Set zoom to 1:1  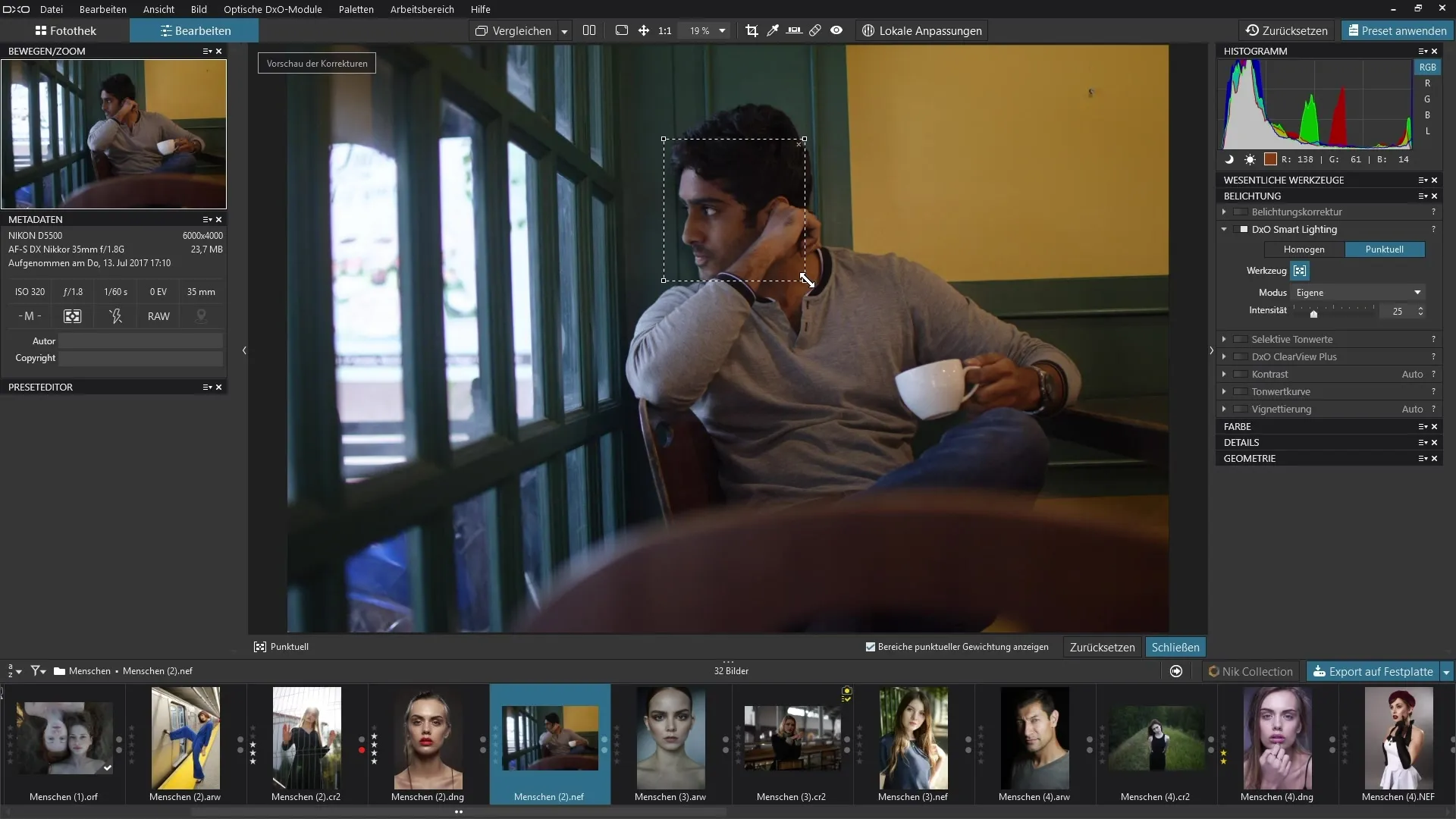(665, 31)
